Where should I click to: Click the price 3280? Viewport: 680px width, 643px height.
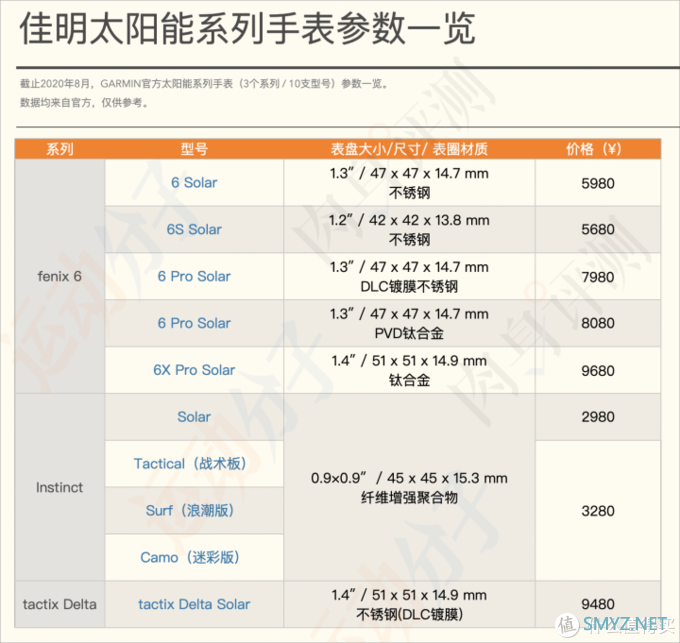(598, 511)
